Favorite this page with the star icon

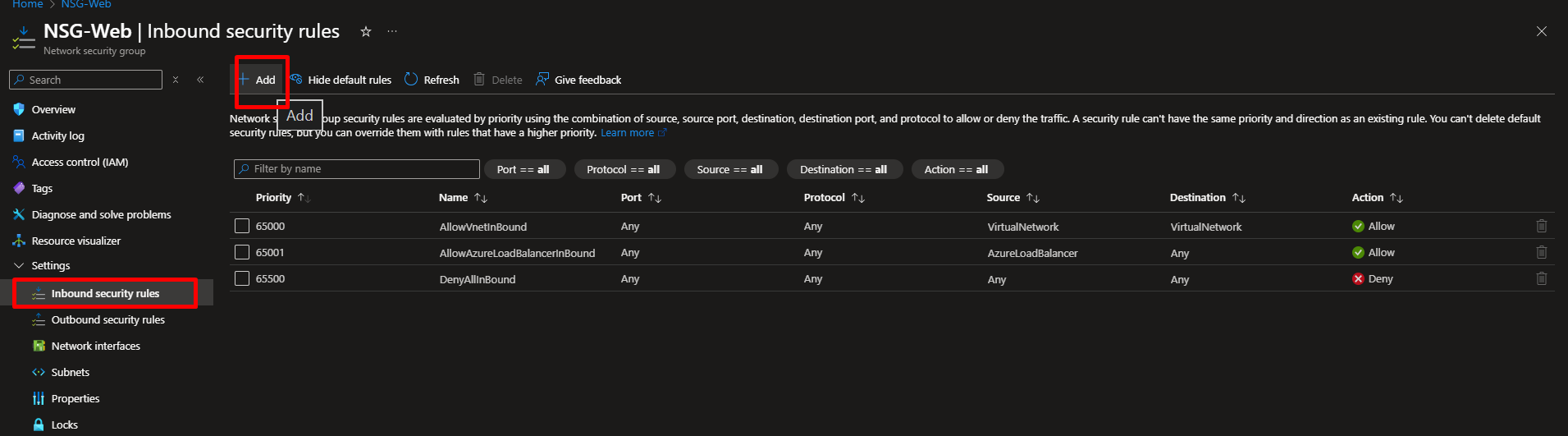click(366, 32)
